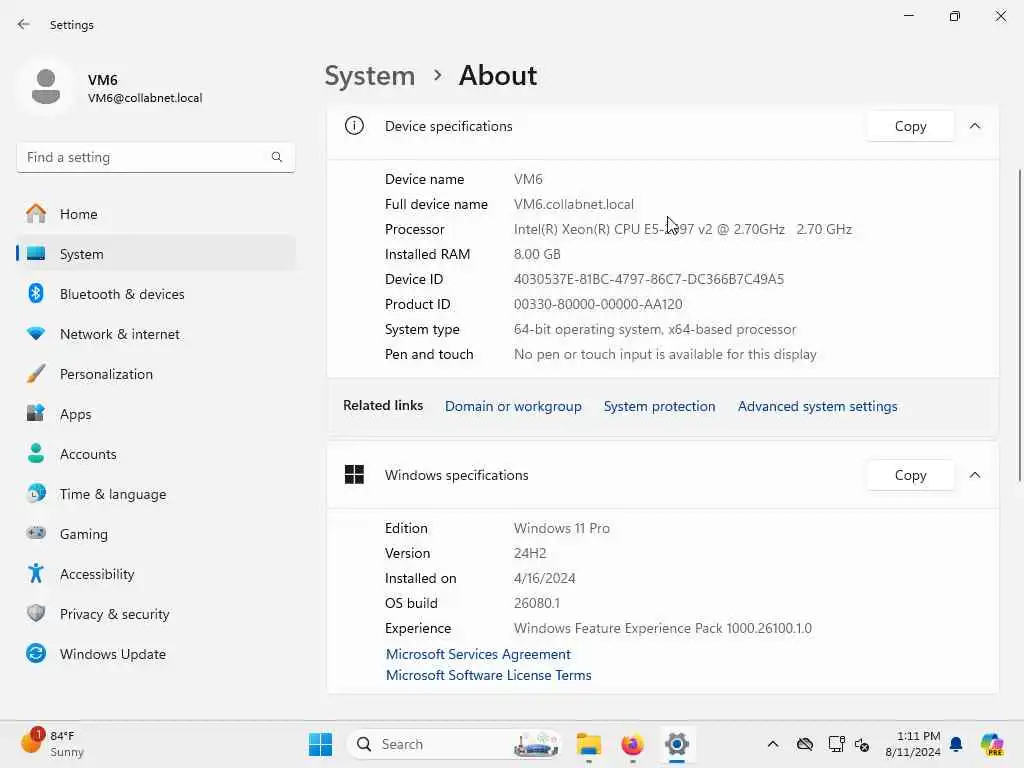Select Bluetooth & devices text label
Screen dimensions: 1024x768
pos(122,294)
